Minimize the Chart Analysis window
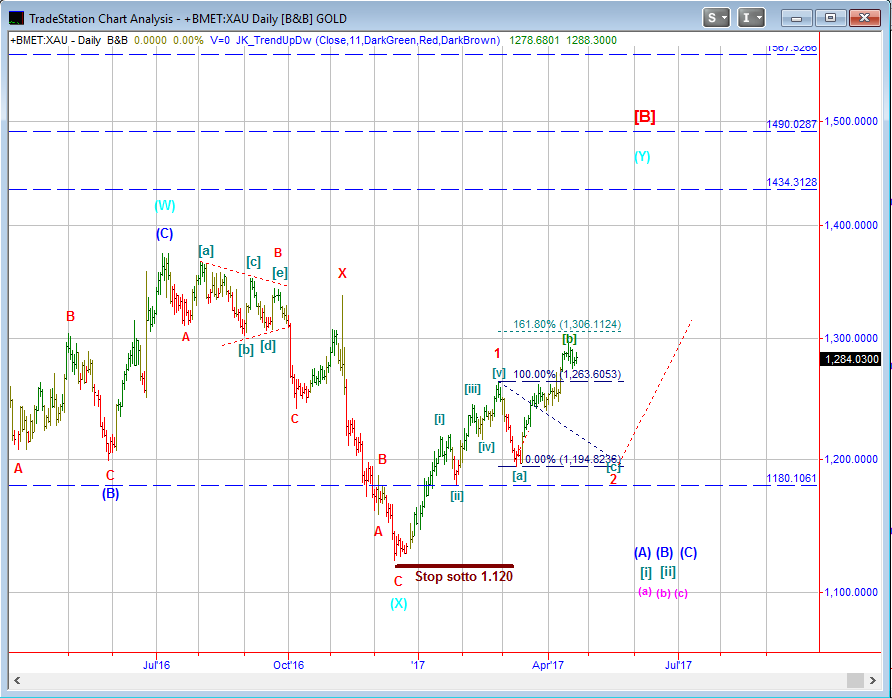The image size is (892, 698). 797,17
